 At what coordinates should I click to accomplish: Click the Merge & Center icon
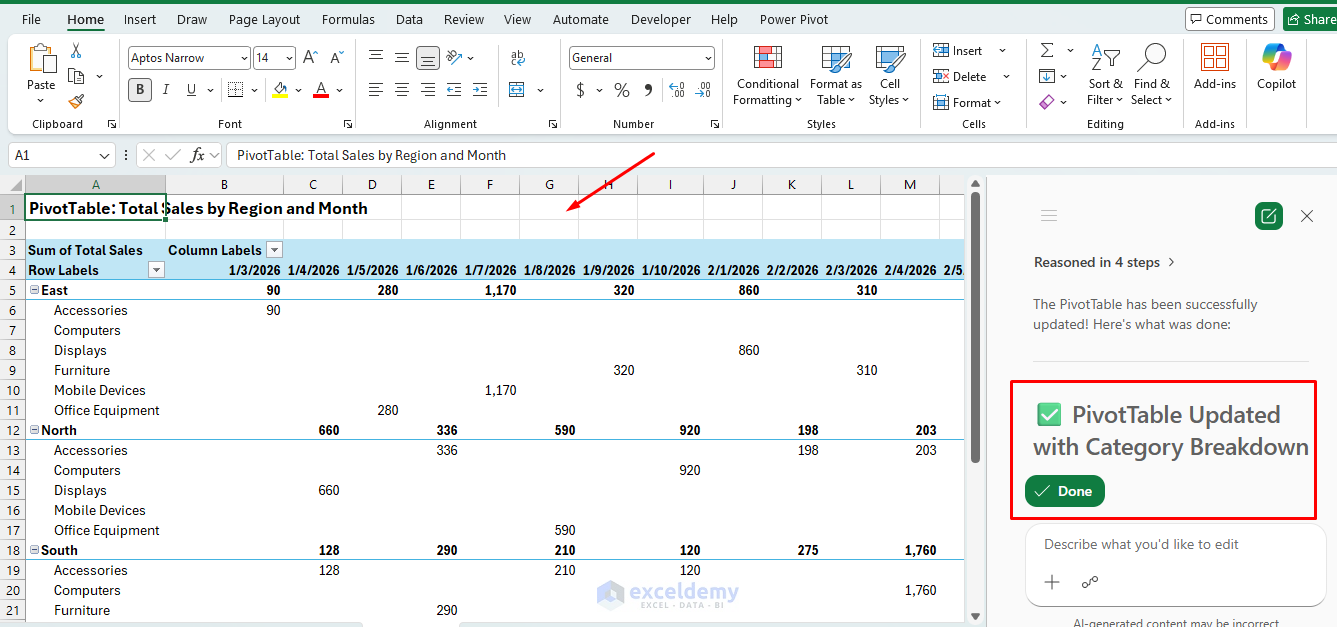click(517, 90)
